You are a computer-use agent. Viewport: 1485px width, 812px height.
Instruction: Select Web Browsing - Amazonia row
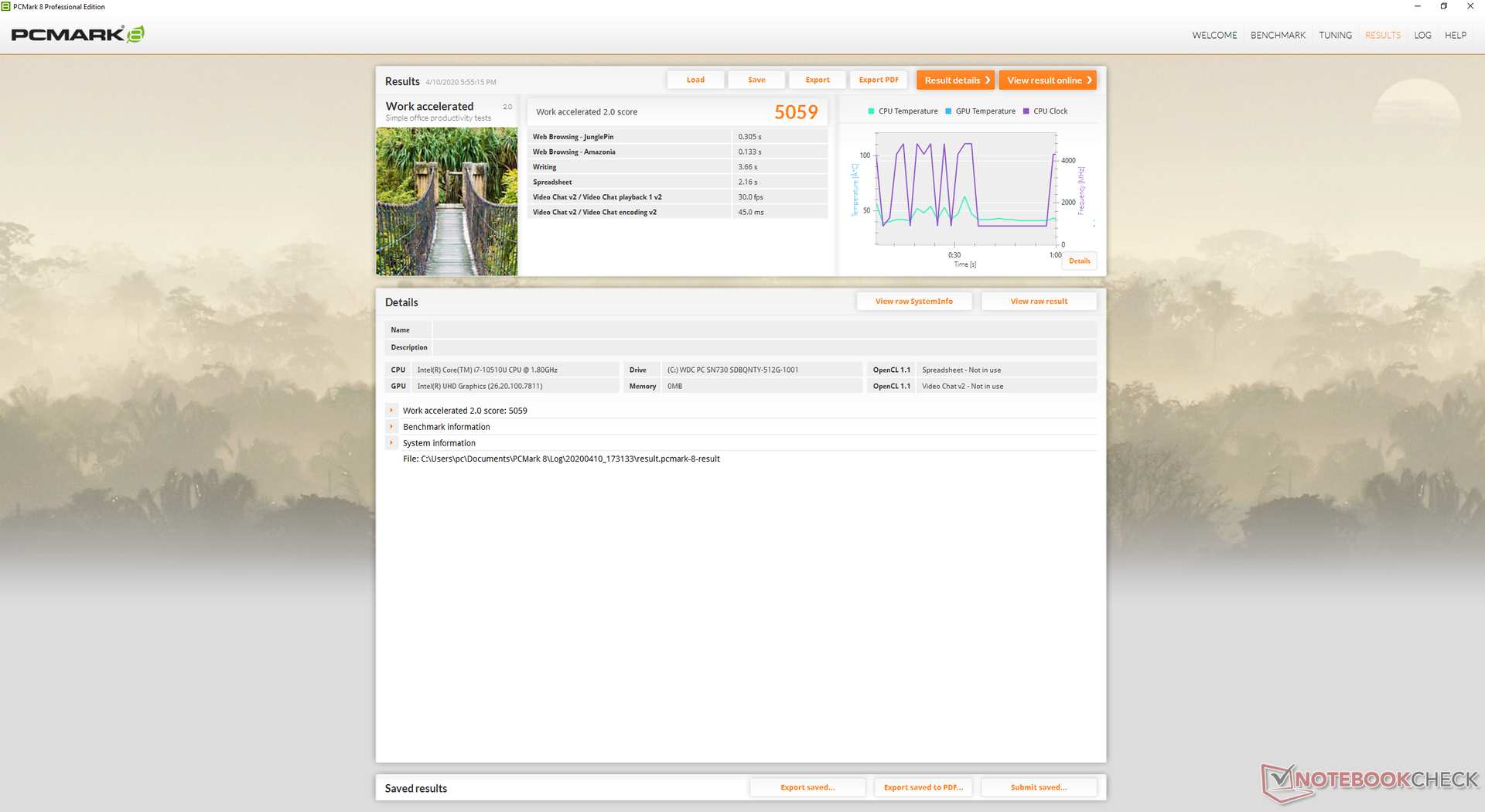pos(678,152)
